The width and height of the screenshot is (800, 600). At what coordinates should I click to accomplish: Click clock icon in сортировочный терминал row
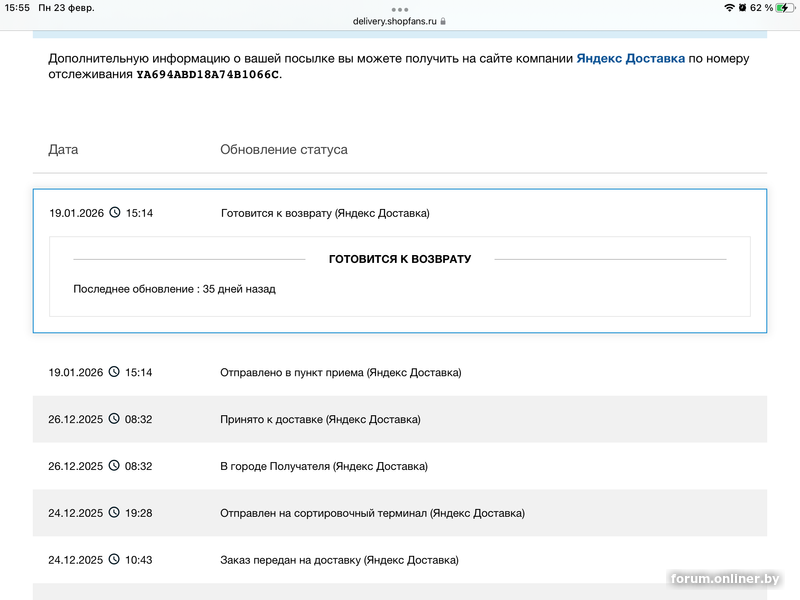coord(114,513)
